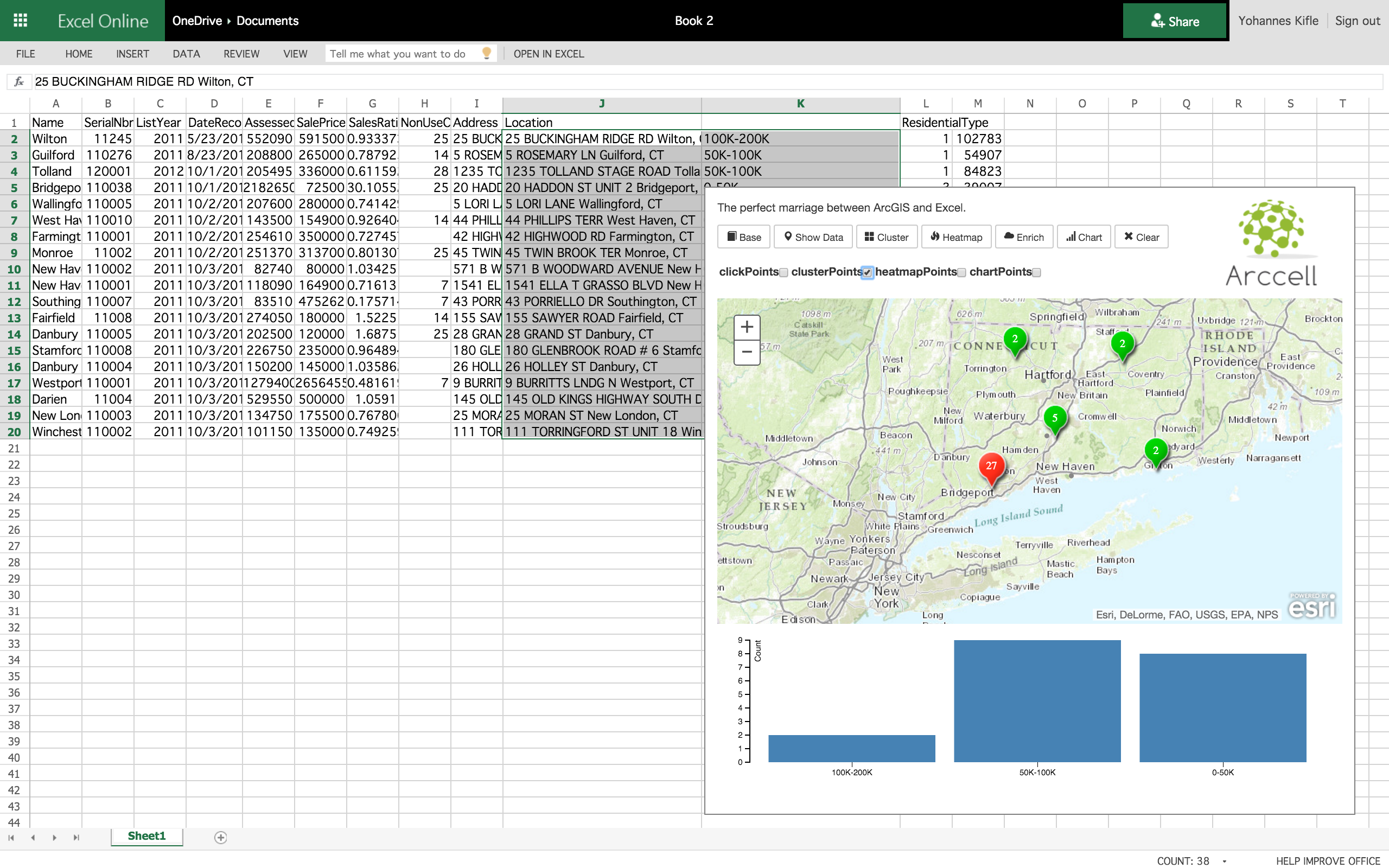Image resolution: width=1389 pixels, height=868 pixels.
Task: Uncheck the clusterPoints checkbox
Action: (x=866, y=273)
